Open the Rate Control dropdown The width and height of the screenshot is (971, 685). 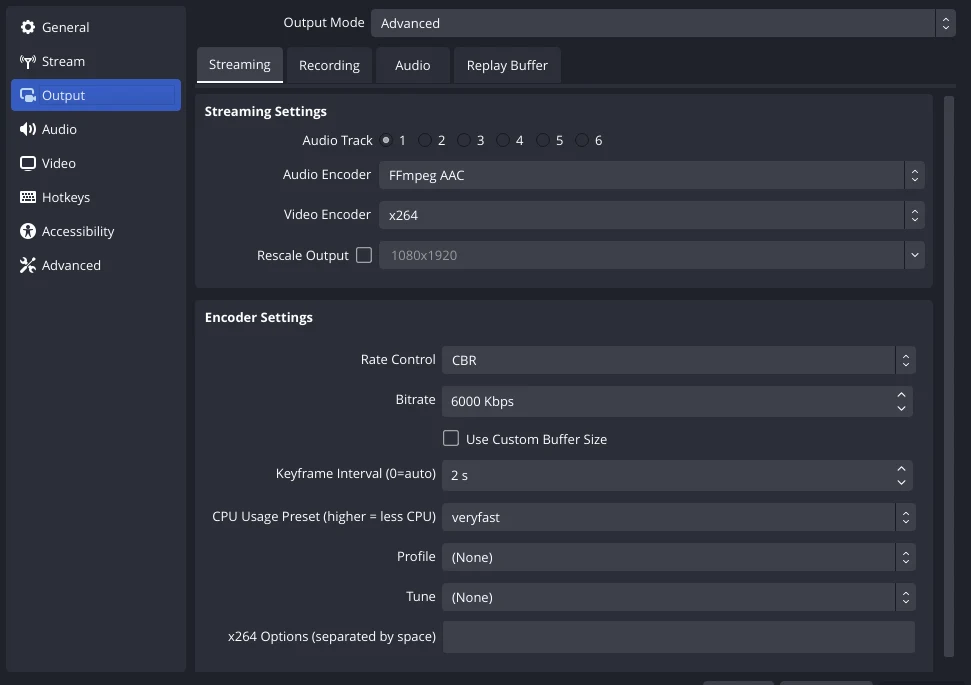[679, 360]
